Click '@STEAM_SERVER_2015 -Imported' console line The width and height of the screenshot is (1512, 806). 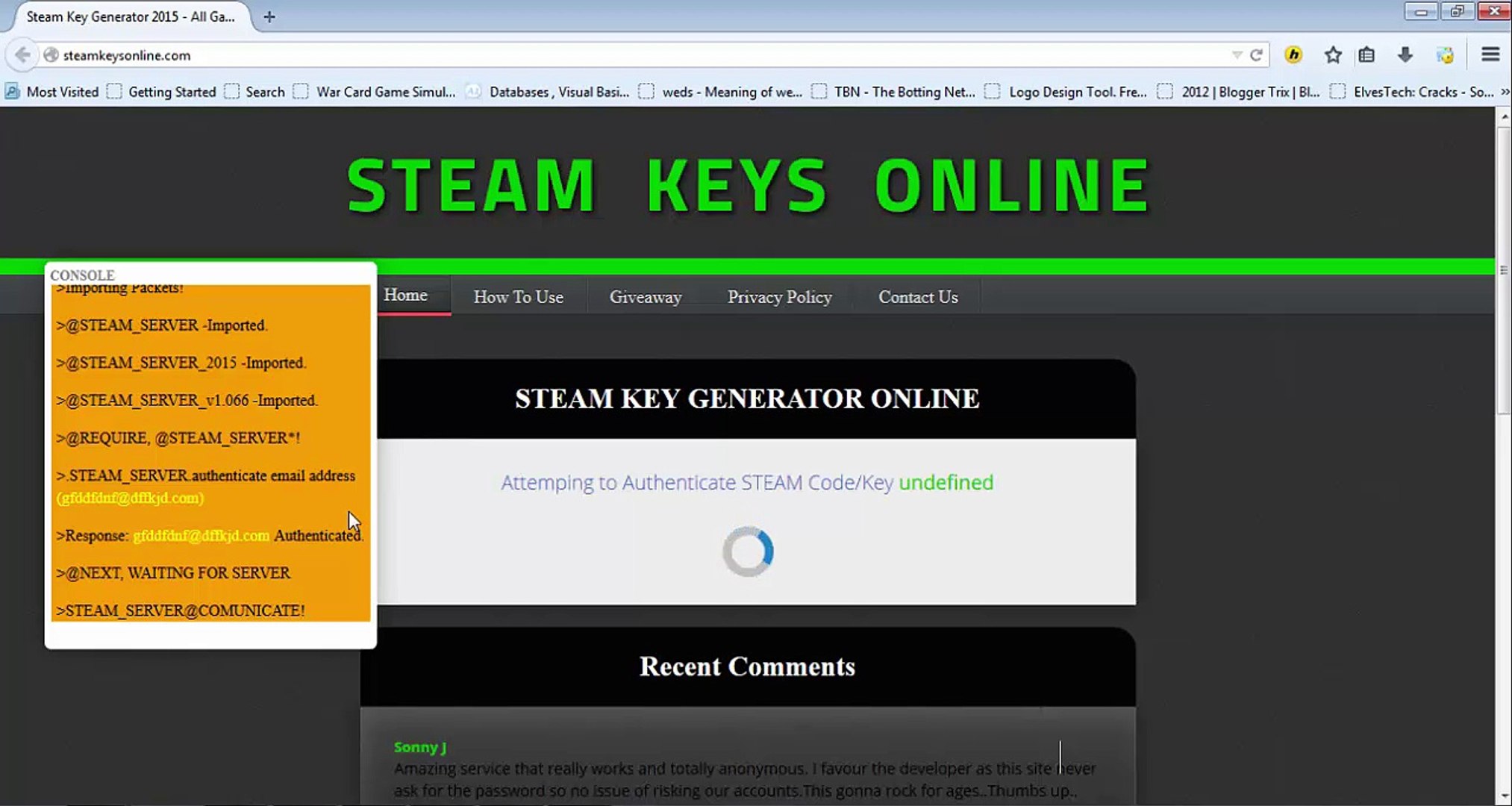(181, 363)
